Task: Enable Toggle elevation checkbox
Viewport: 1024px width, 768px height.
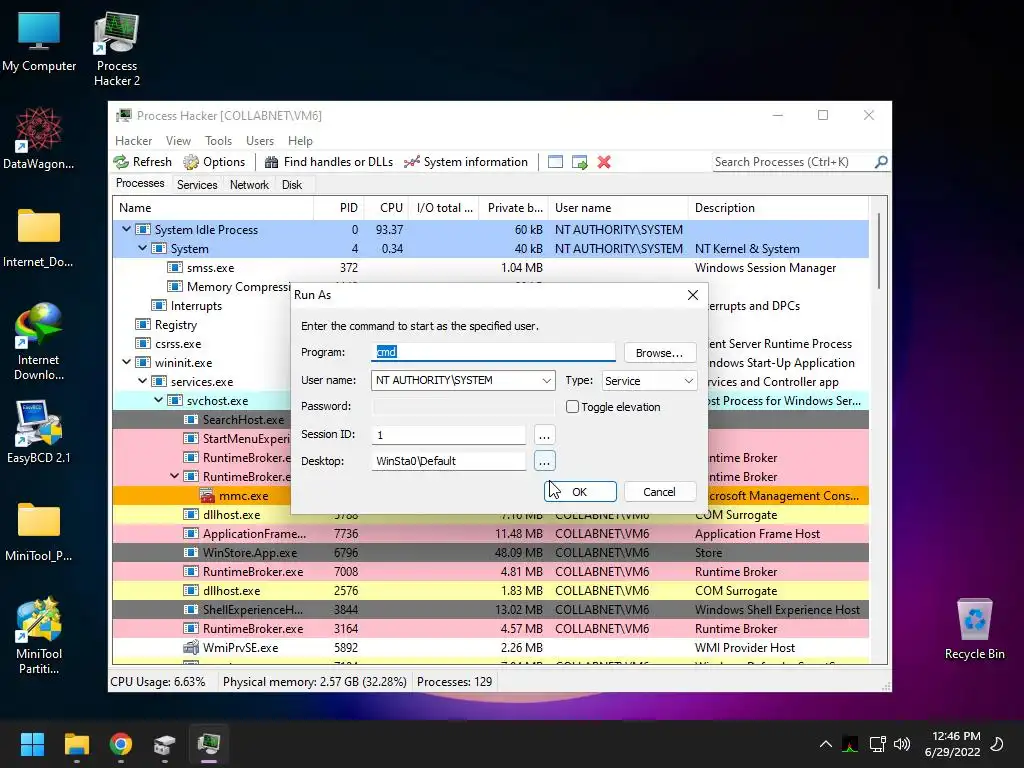Action: (x=572, y=407)
